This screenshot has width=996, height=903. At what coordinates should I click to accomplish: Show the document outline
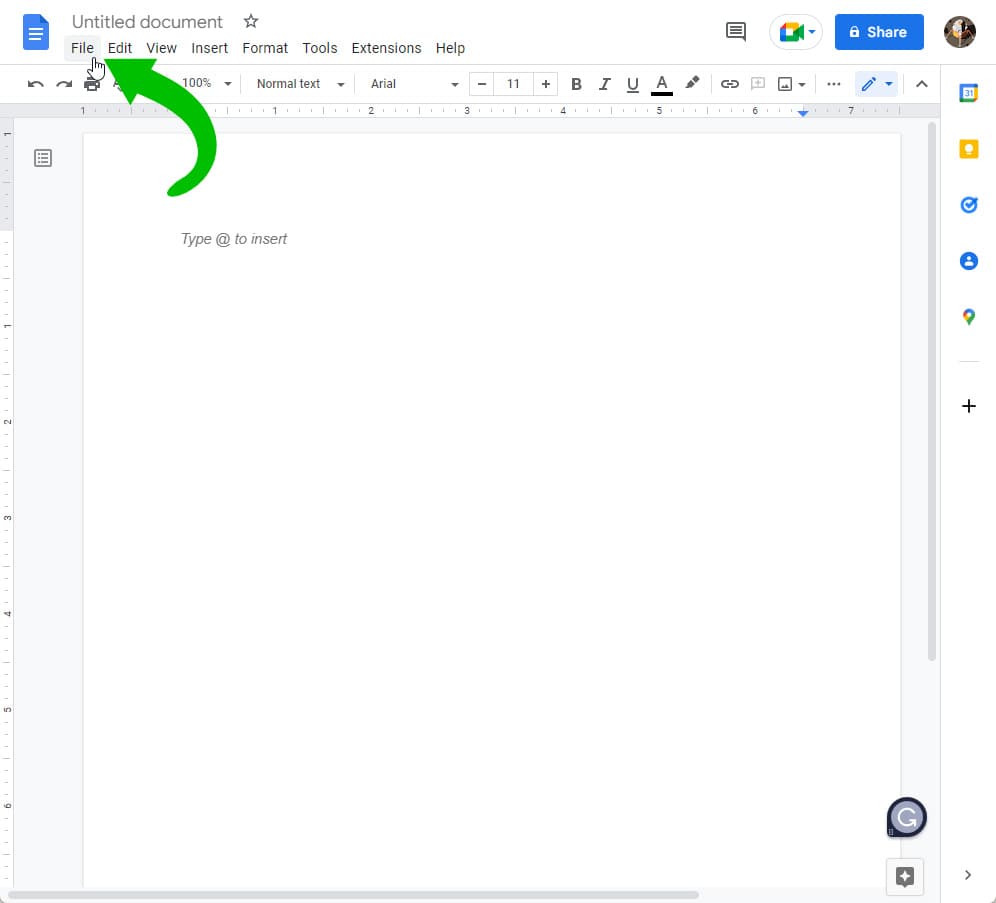pos(43,158)
